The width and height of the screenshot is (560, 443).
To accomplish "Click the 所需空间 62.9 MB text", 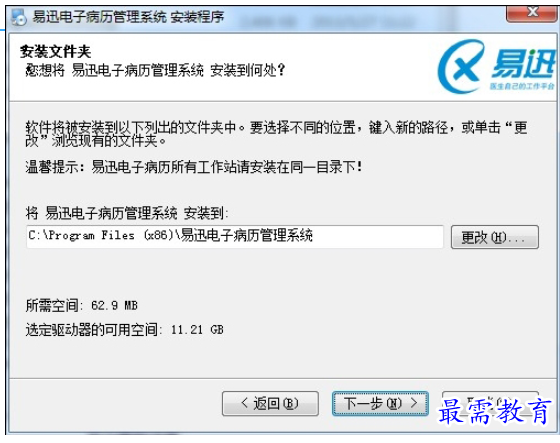I will tap(81, 305).
